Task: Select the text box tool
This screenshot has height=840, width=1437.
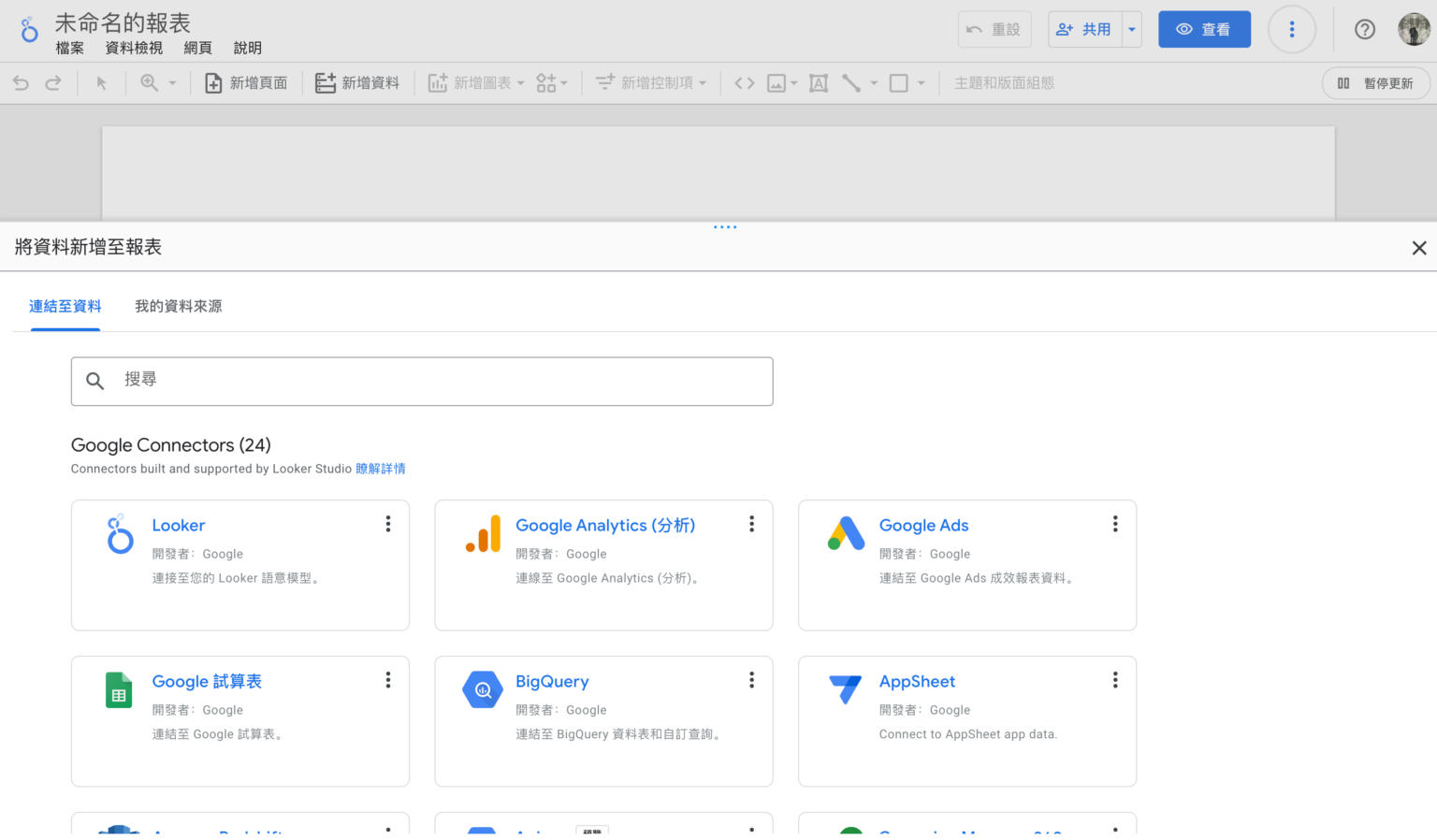Action: click(x=819, y=83)
